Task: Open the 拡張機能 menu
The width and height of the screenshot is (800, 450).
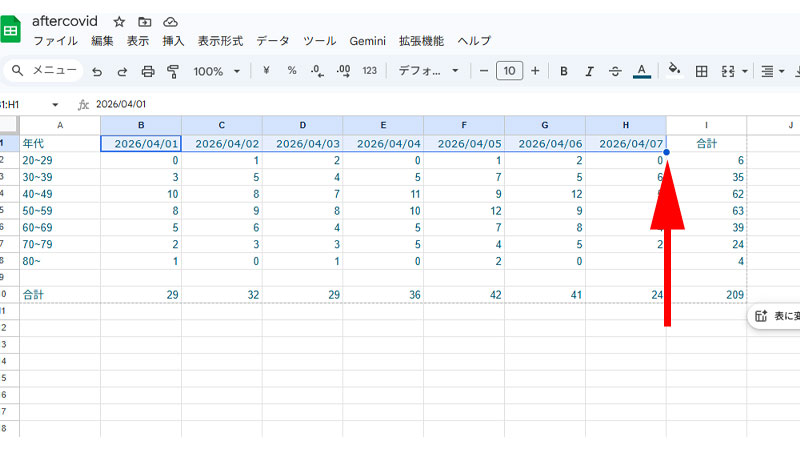Action: 421,41
